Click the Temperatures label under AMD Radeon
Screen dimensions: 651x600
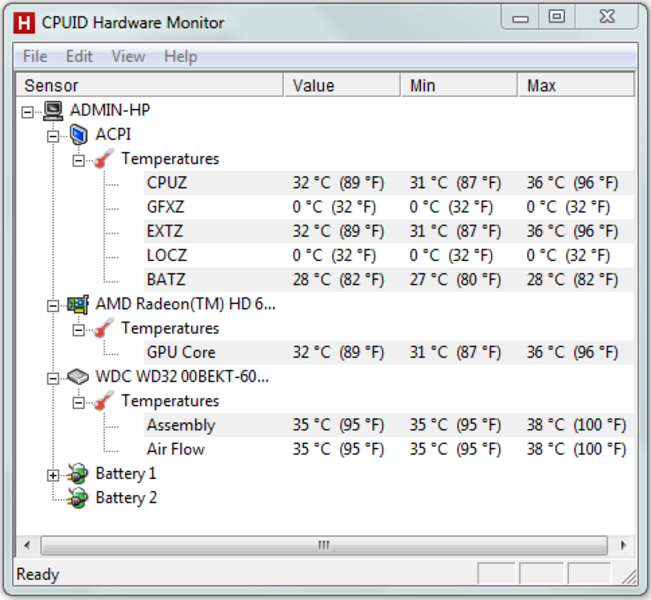170,328
